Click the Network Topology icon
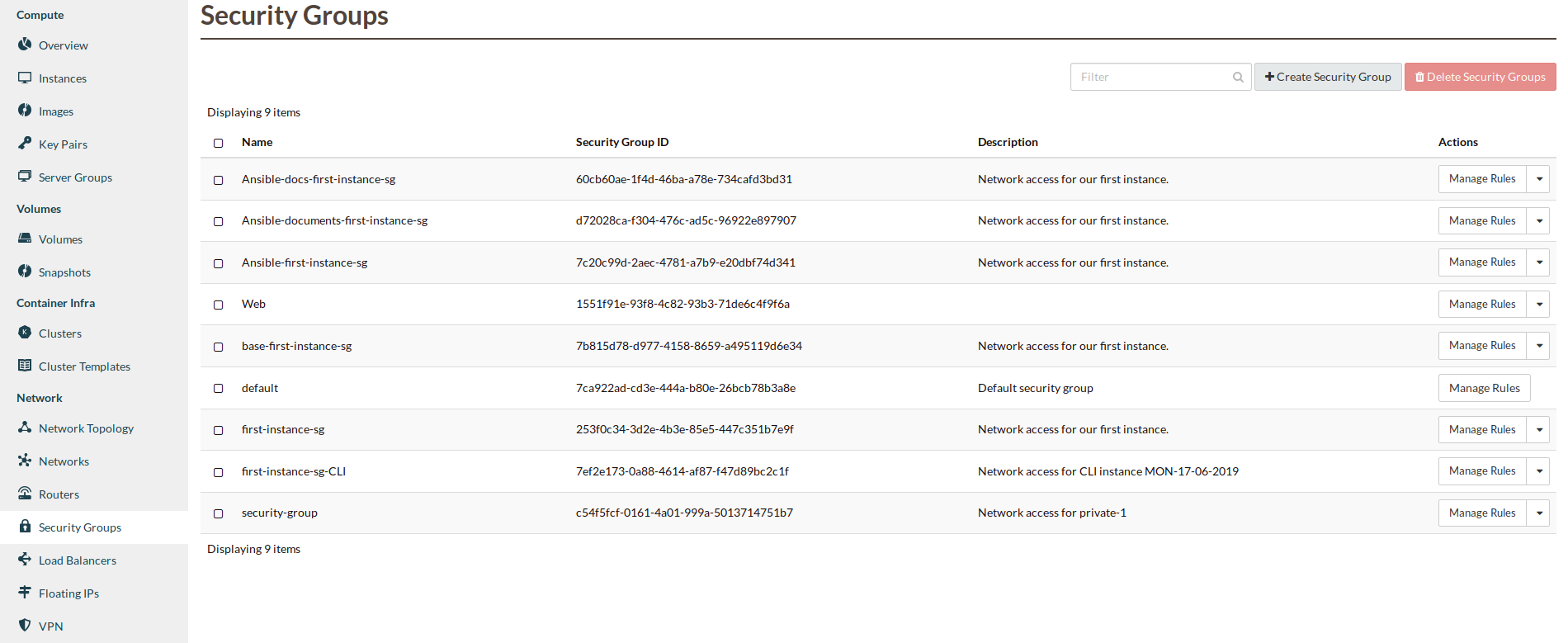This screenshot has width=1568, height=643. [x=25, y=427]
